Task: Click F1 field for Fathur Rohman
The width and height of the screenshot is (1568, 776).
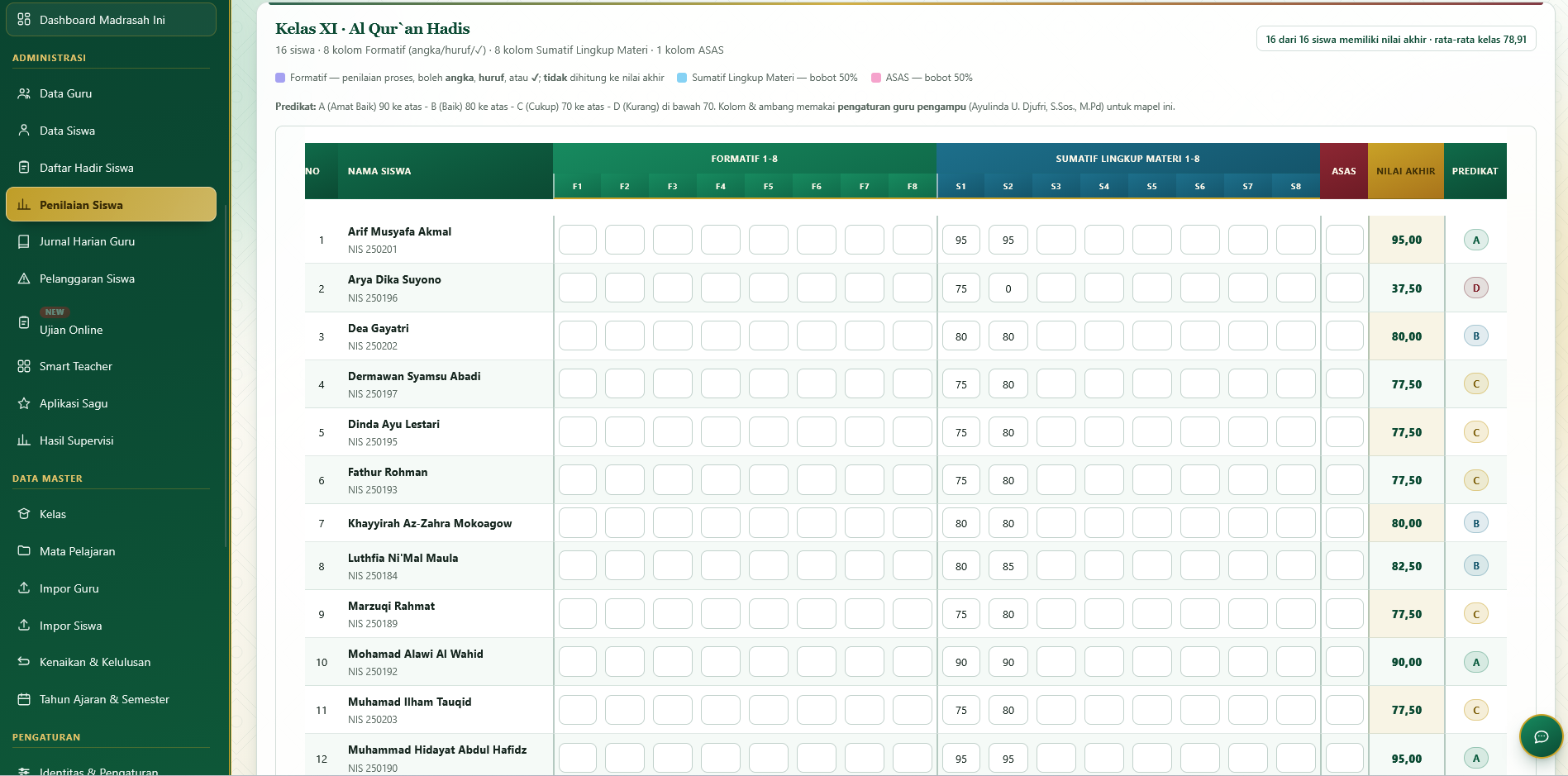Action: coord(577,480)
